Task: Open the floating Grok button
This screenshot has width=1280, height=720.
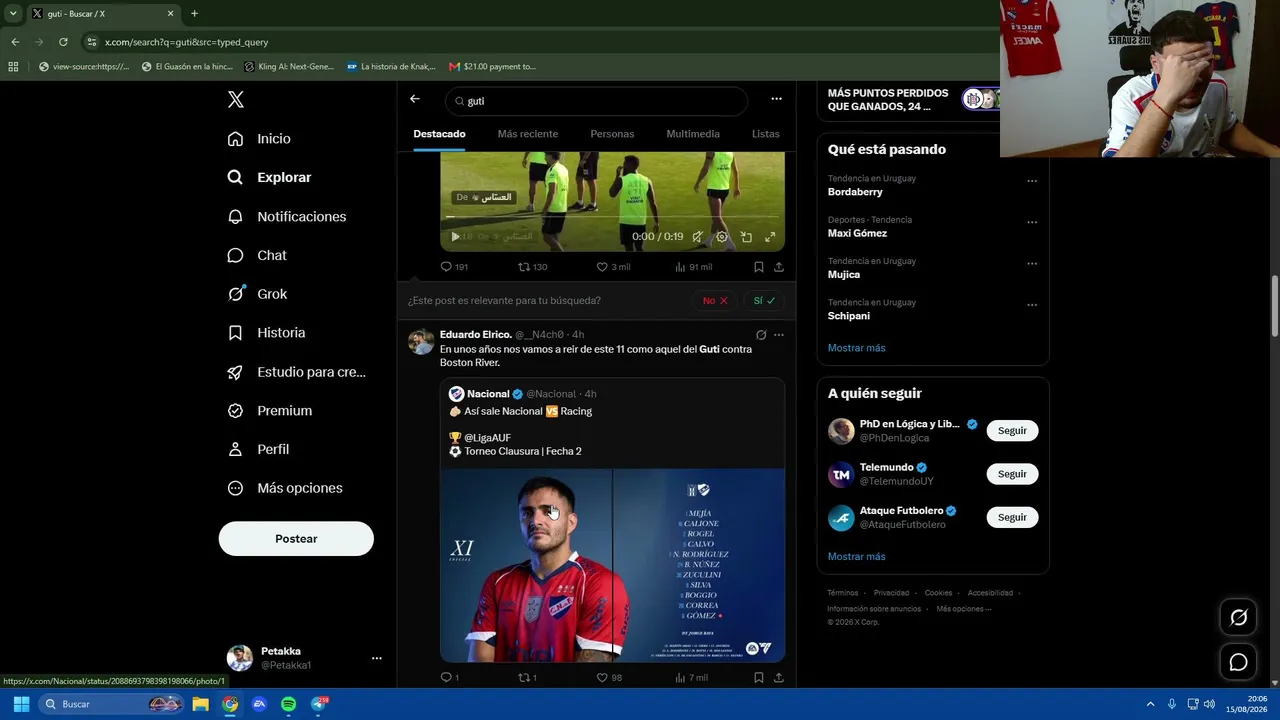Action: tap(1238, 617)
